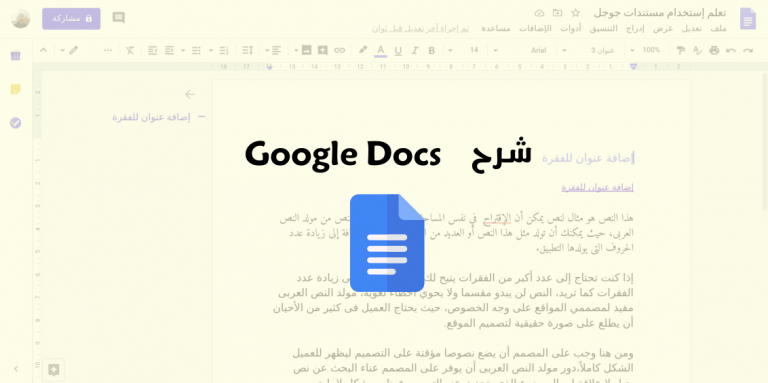Open the highlight color marker tool

[362, 50]
